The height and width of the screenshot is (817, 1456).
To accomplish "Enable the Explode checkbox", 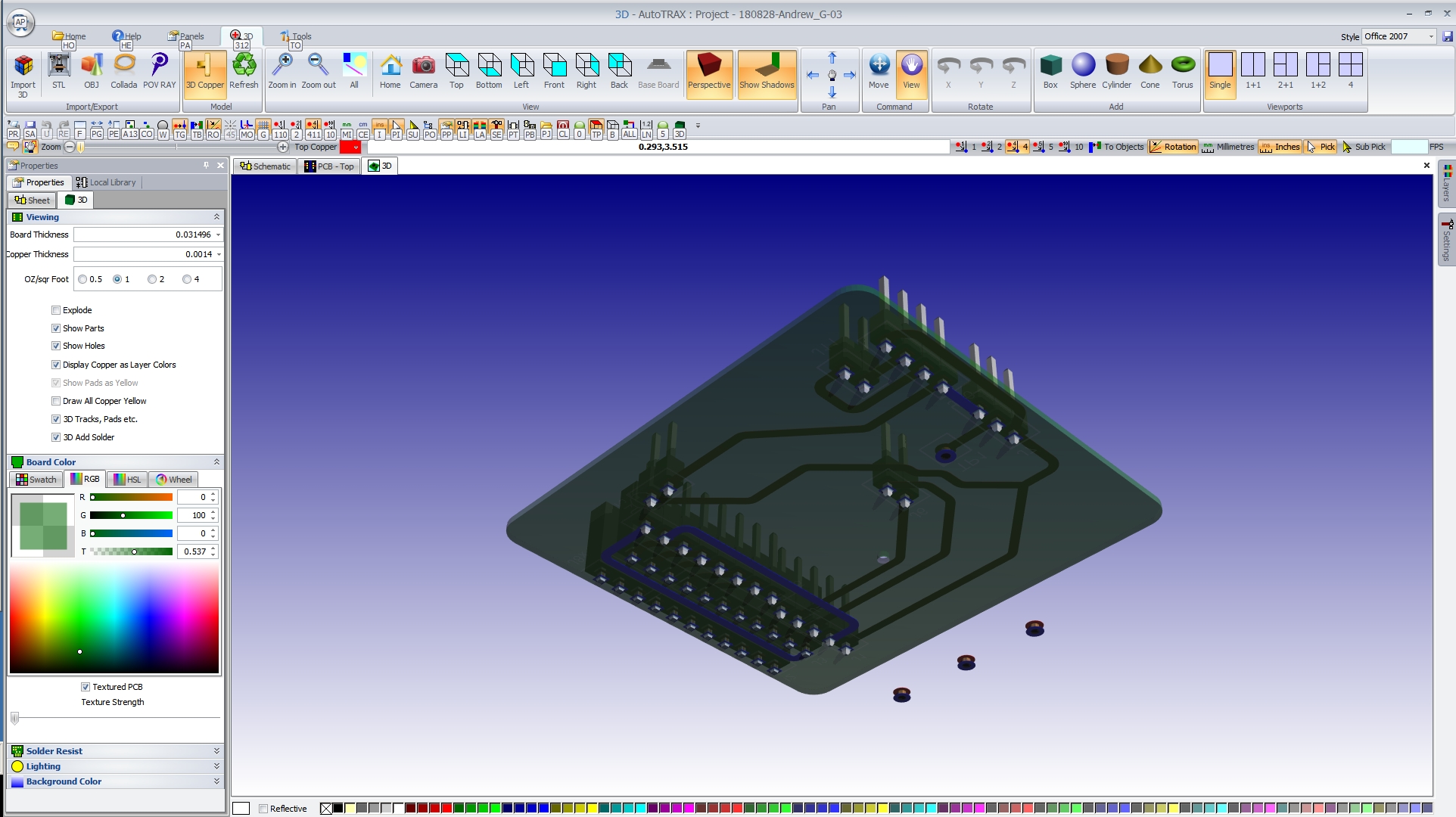I will pos(56,310).
